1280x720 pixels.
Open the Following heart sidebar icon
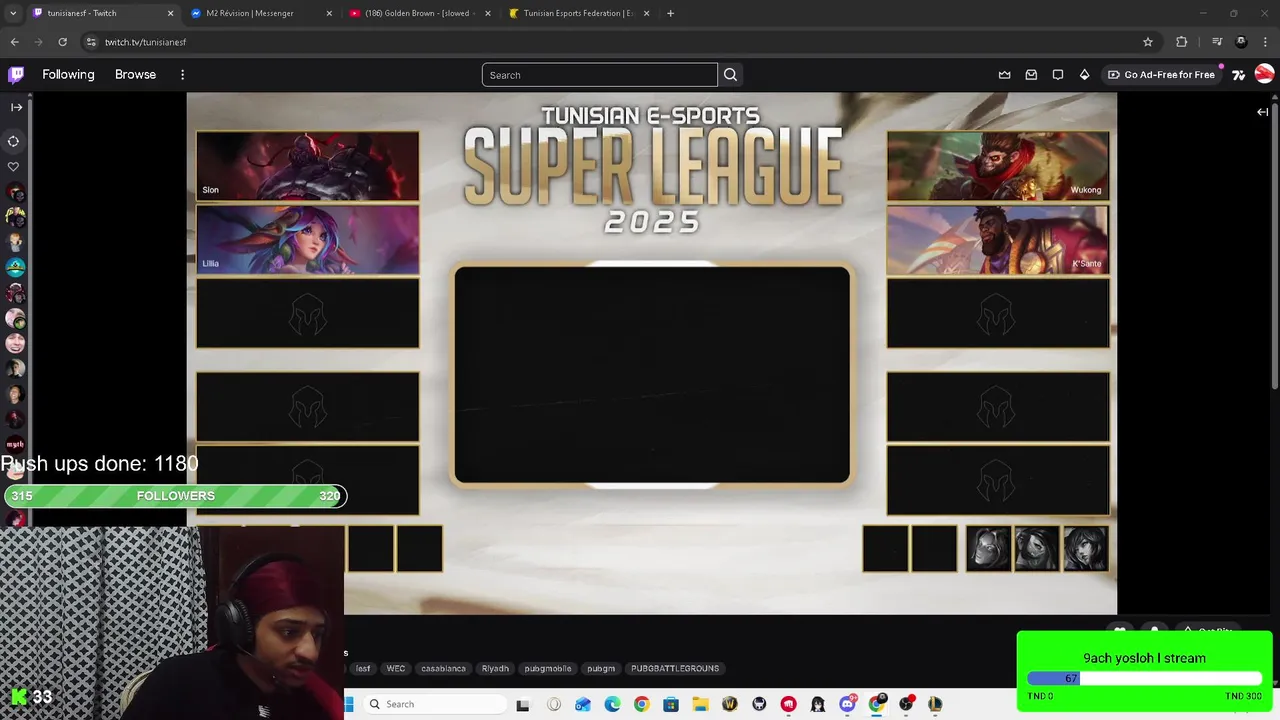(14, 167)
